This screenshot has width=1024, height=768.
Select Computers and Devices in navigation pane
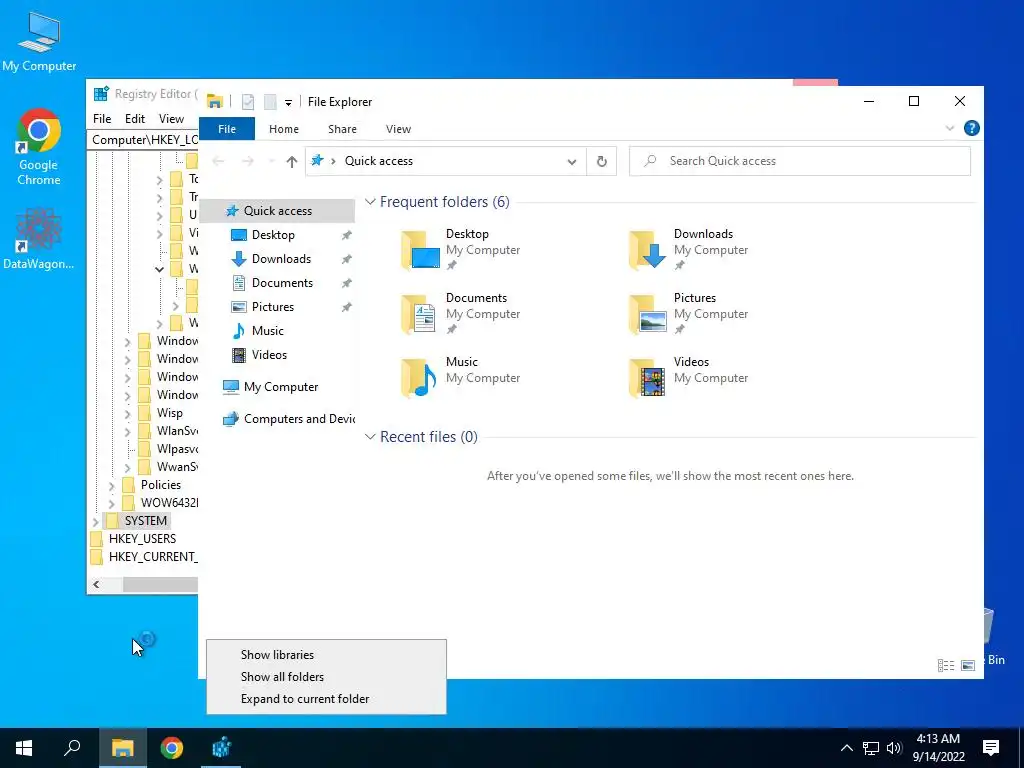[299, 419]
